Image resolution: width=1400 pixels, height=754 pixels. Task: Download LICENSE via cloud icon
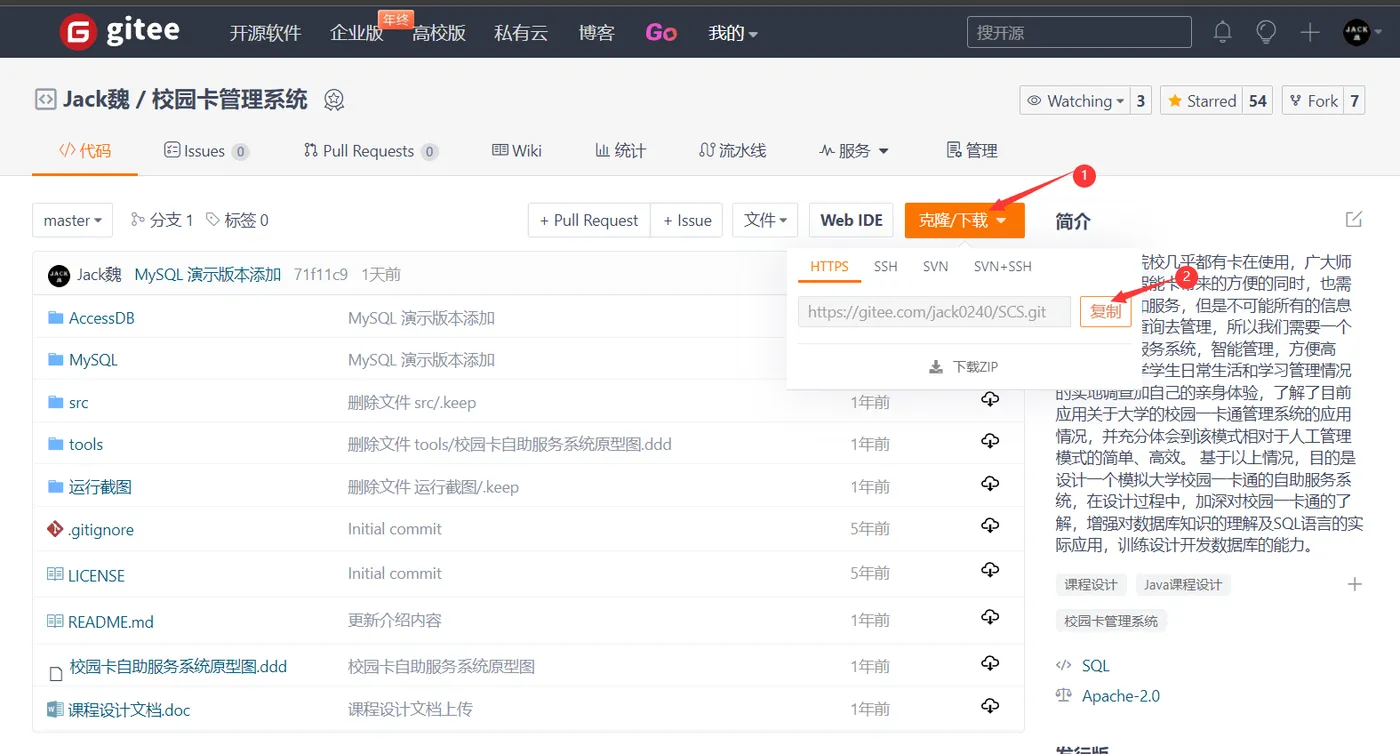[x=990, y=570]
